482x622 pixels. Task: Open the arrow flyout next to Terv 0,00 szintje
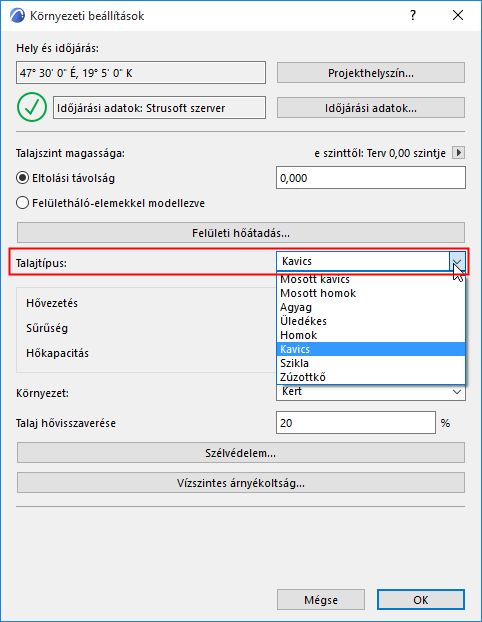point(459,152)
